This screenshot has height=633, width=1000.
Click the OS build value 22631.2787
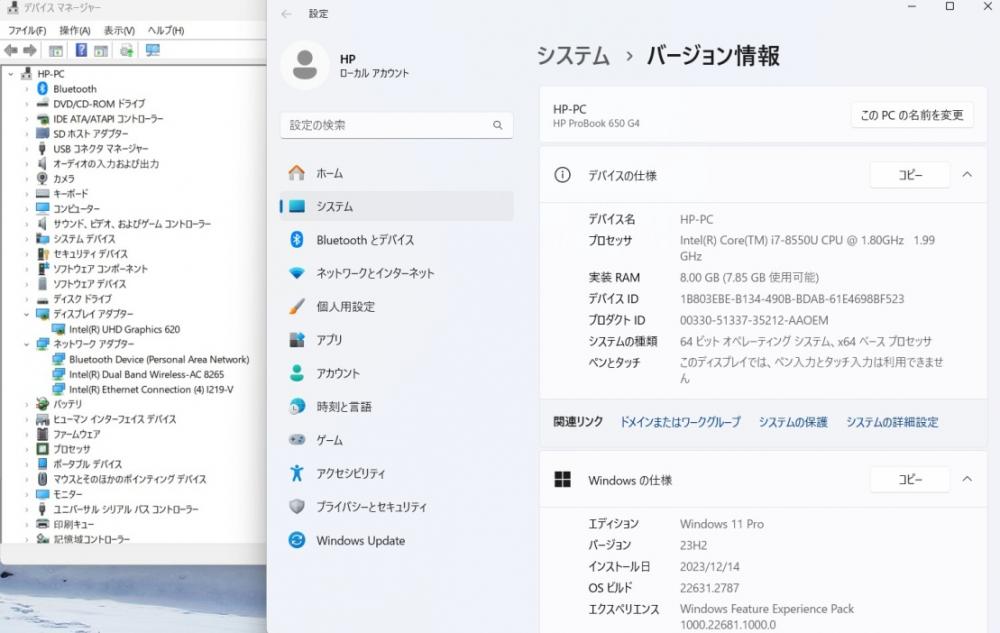point(709,588)
